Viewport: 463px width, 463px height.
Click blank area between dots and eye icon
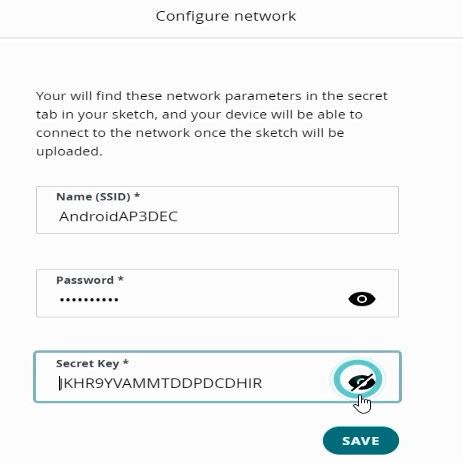point(233,299)
